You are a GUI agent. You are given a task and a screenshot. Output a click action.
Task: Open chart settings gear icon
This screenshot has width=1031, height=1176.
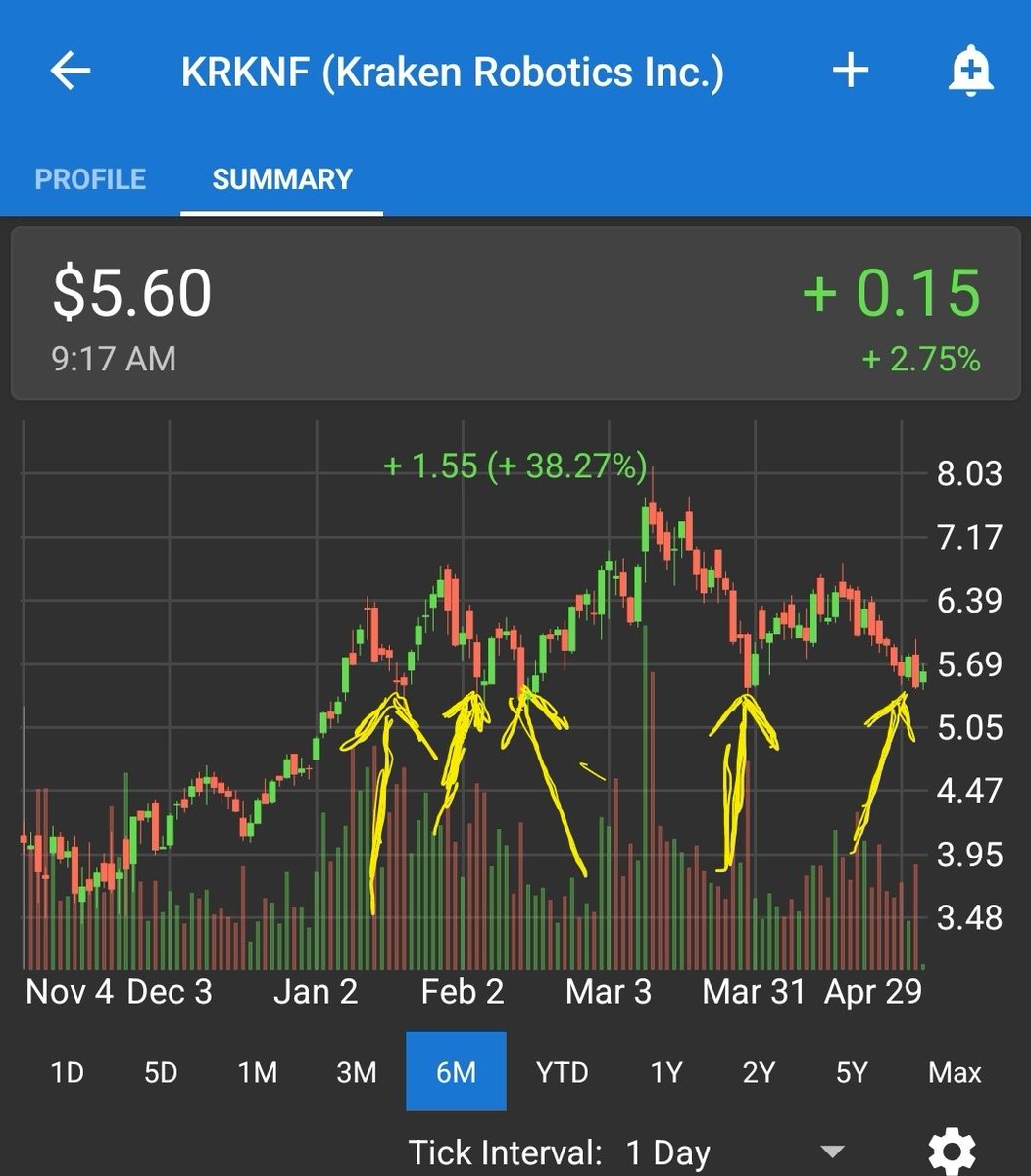point(953,1151)
